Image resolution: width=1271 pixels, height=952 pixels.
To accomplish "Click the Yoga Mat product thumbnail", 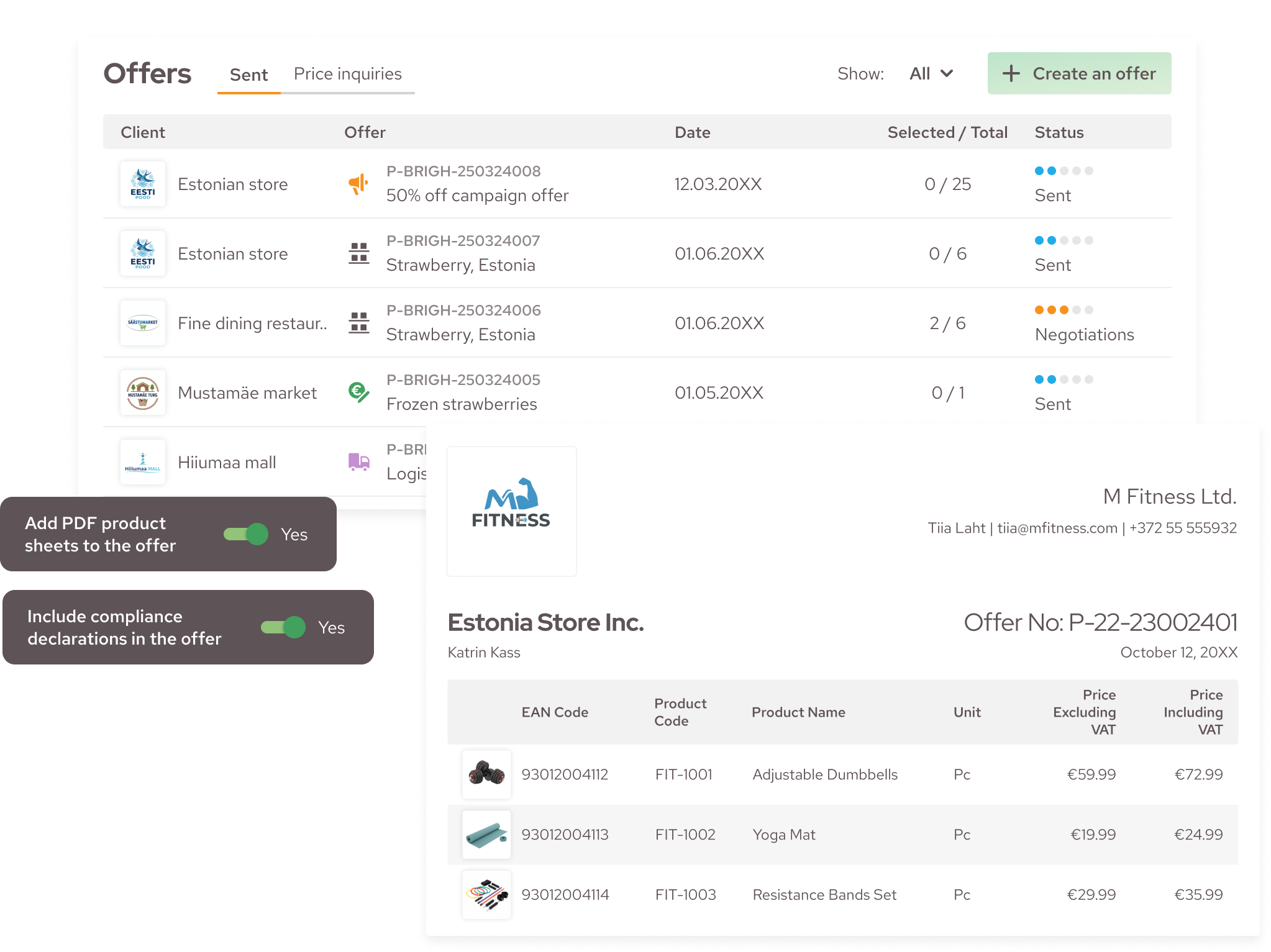I will (486, 835).
